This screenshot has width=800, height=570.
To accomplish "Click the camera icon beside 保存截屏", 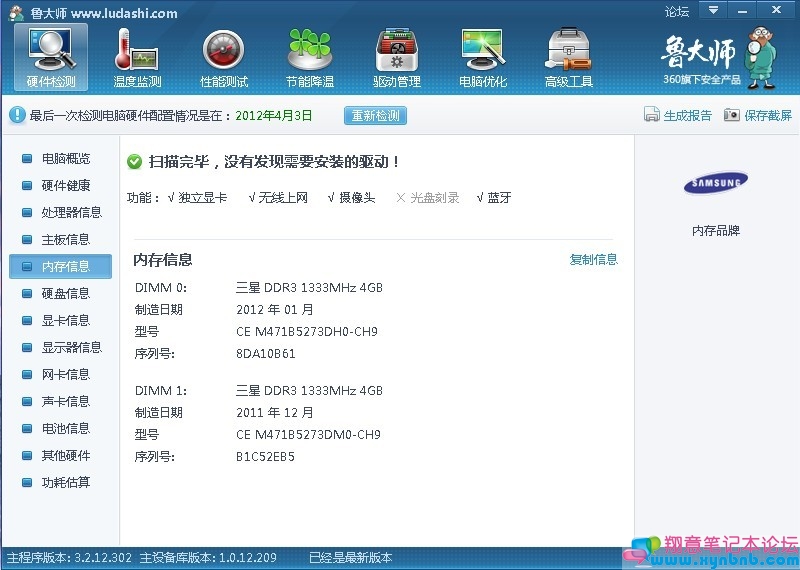I will 732,115.
